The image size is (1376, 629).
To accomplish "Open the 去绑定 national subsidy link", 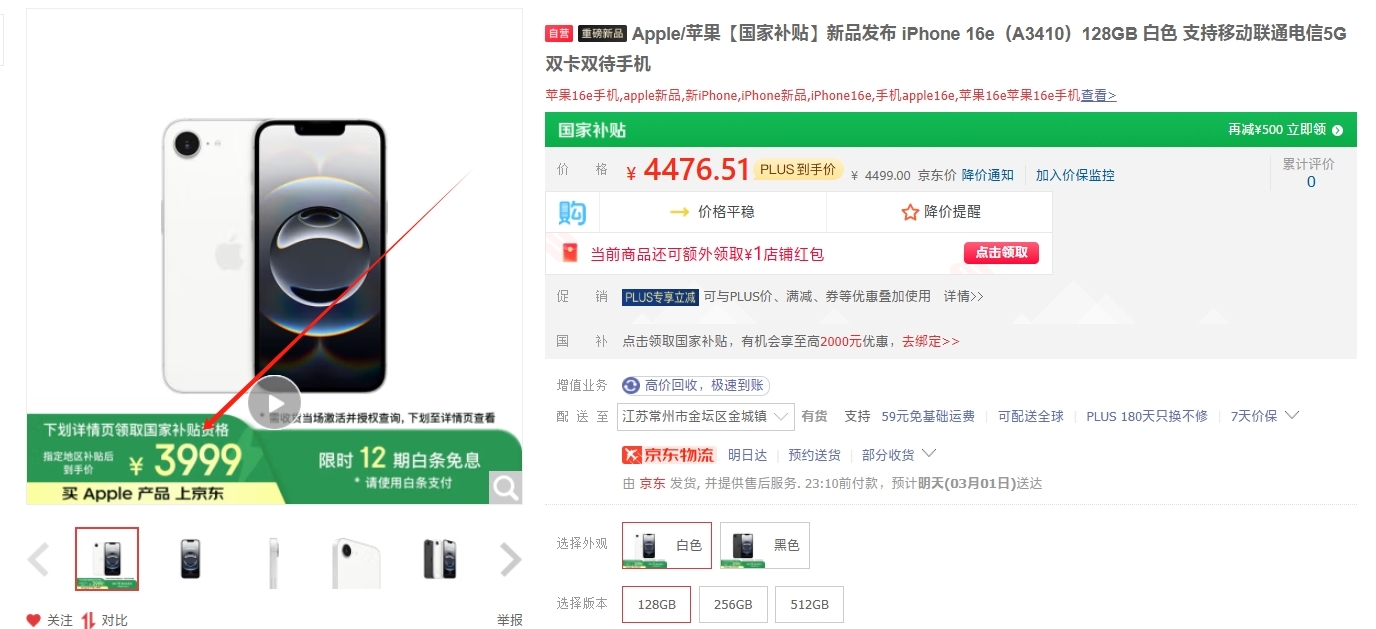I will [x=931, y=341].
